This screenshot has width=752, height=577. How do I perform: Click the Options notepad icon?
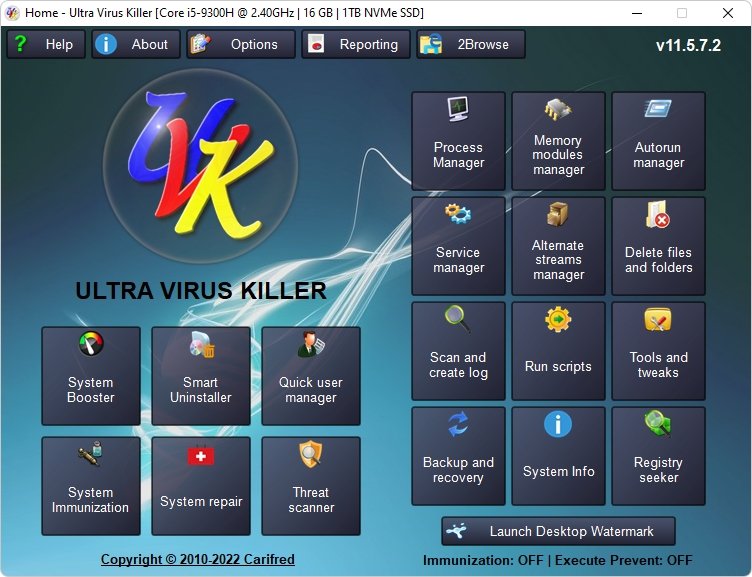pyautogui.click(x=200, y=44)
